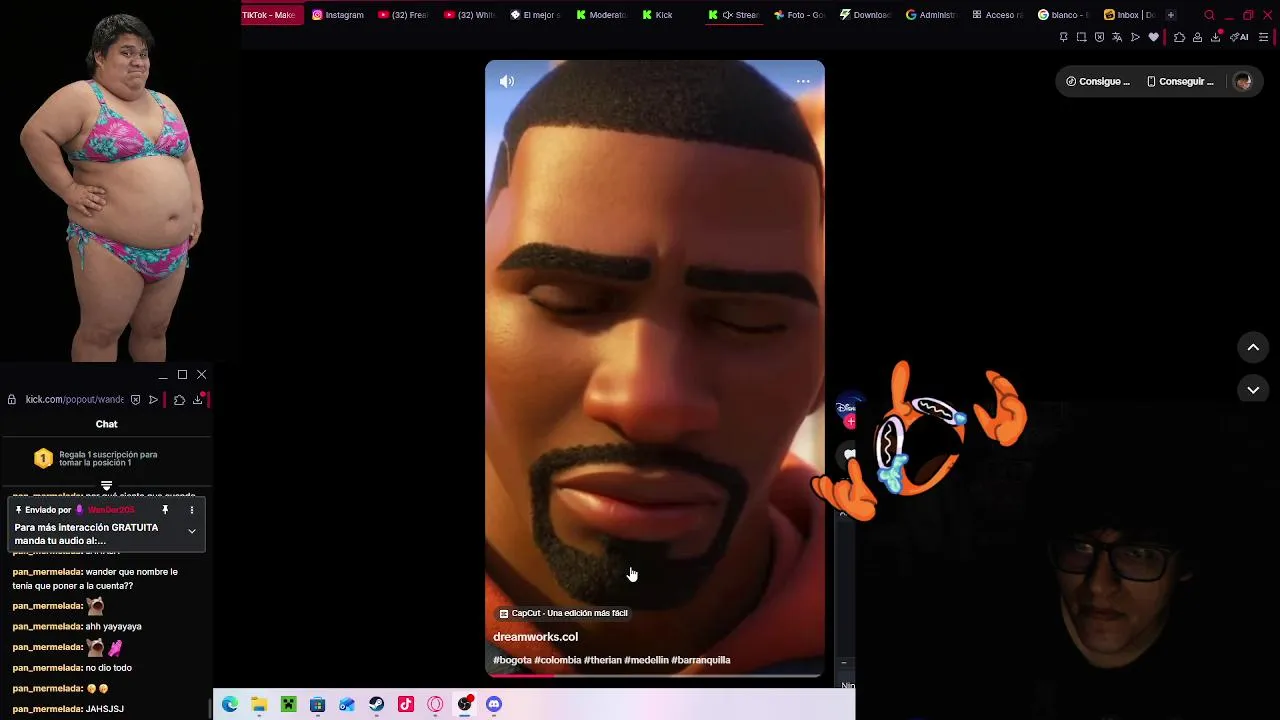Click the pin icon in browser toolbar

click(1063, 37)
